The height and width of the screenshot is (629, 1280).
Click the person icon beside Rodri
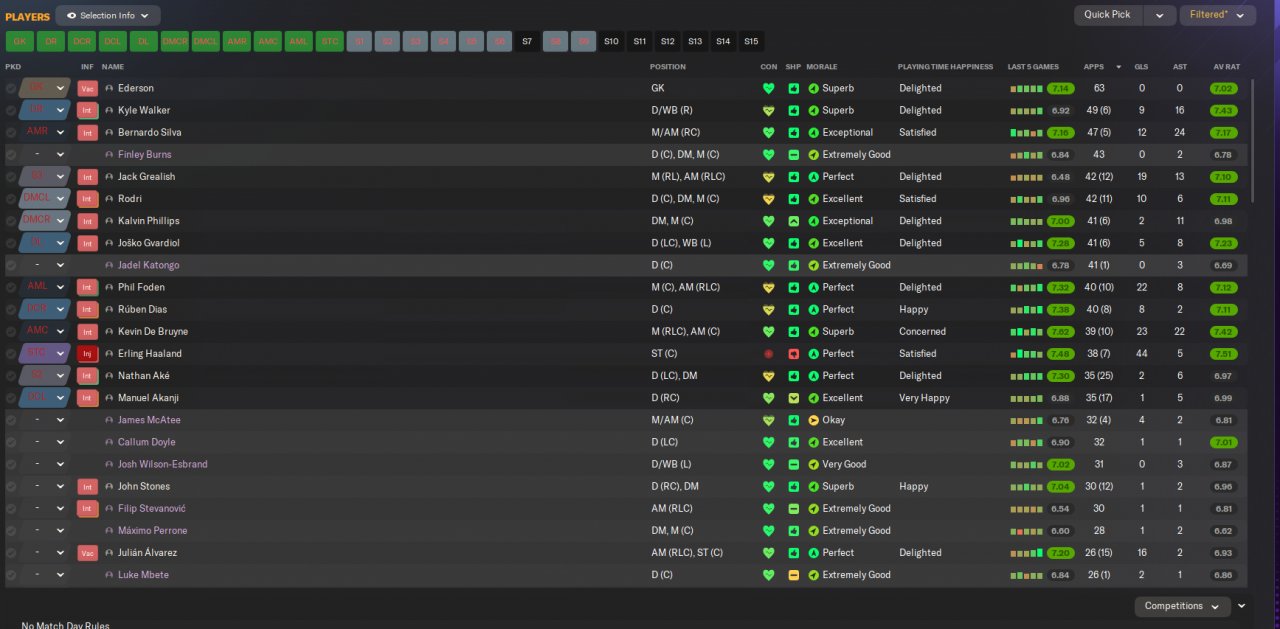(109, 199)
